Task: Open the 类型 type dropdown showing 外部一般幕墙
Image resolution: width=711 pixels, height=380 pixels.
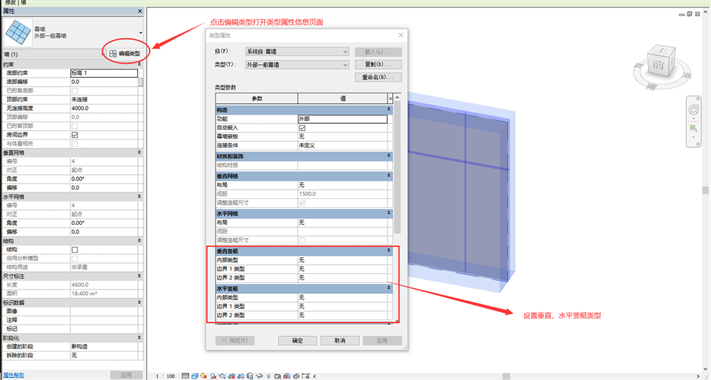Action: [x=297, y=65]
